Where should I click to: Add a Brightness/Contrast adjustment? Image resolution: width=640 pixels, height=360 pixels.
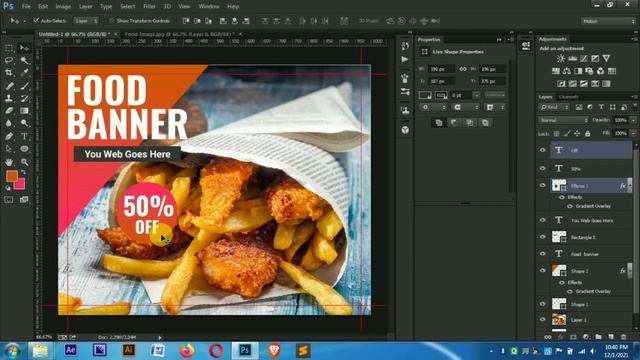click(561, 58)
